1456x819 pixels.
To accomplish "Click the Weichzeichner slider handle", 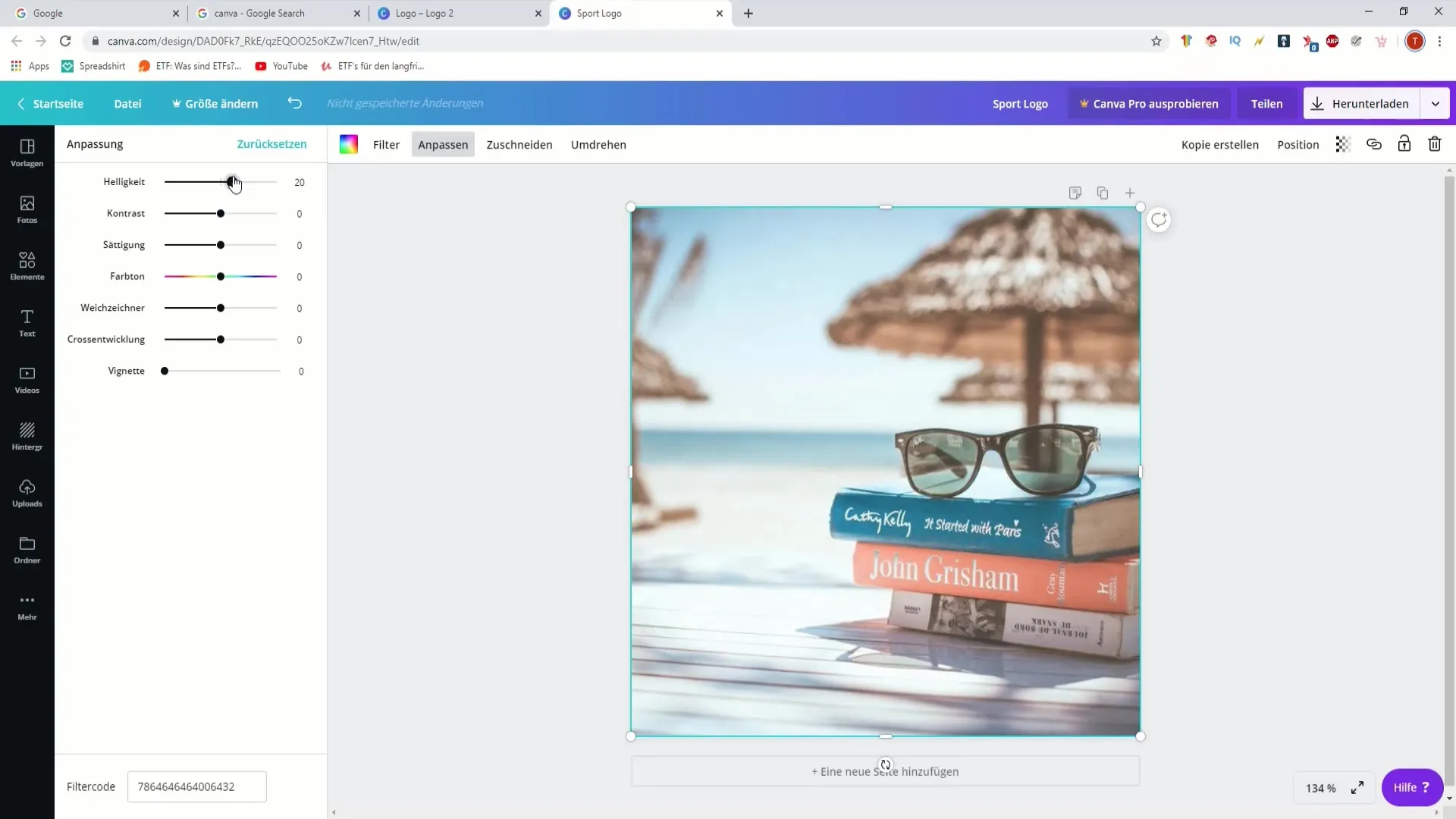I will tap(221, 308).
